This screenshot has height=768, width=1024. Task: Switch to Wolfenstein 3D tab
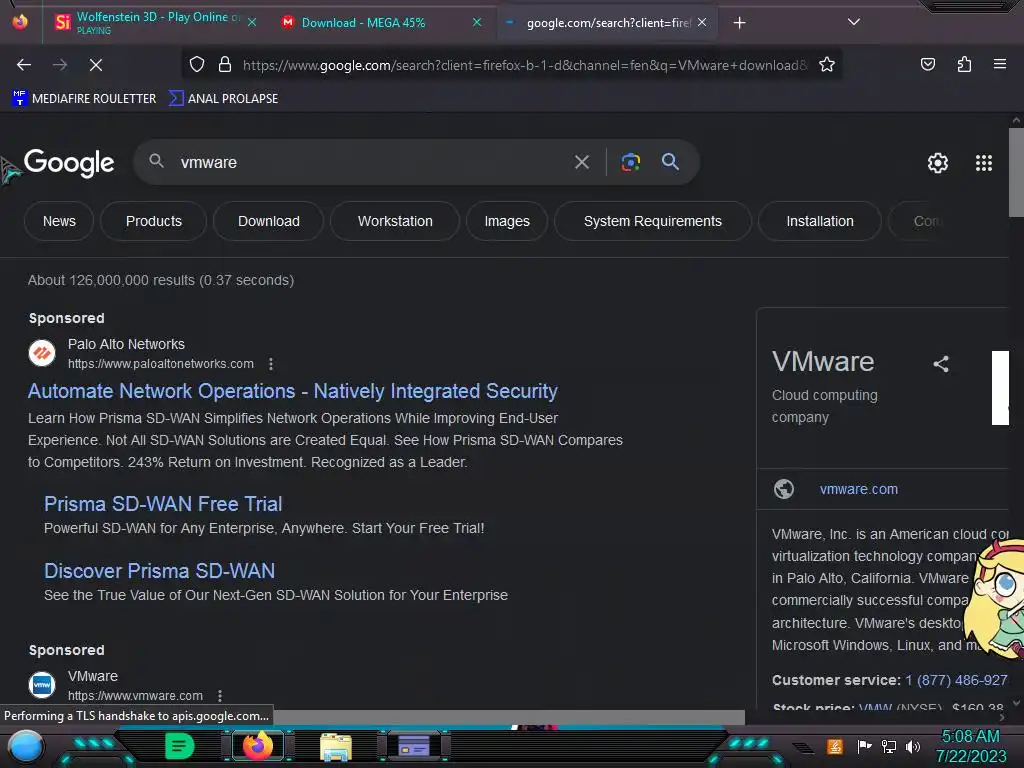pyautogui.click(x=155, y=23)
